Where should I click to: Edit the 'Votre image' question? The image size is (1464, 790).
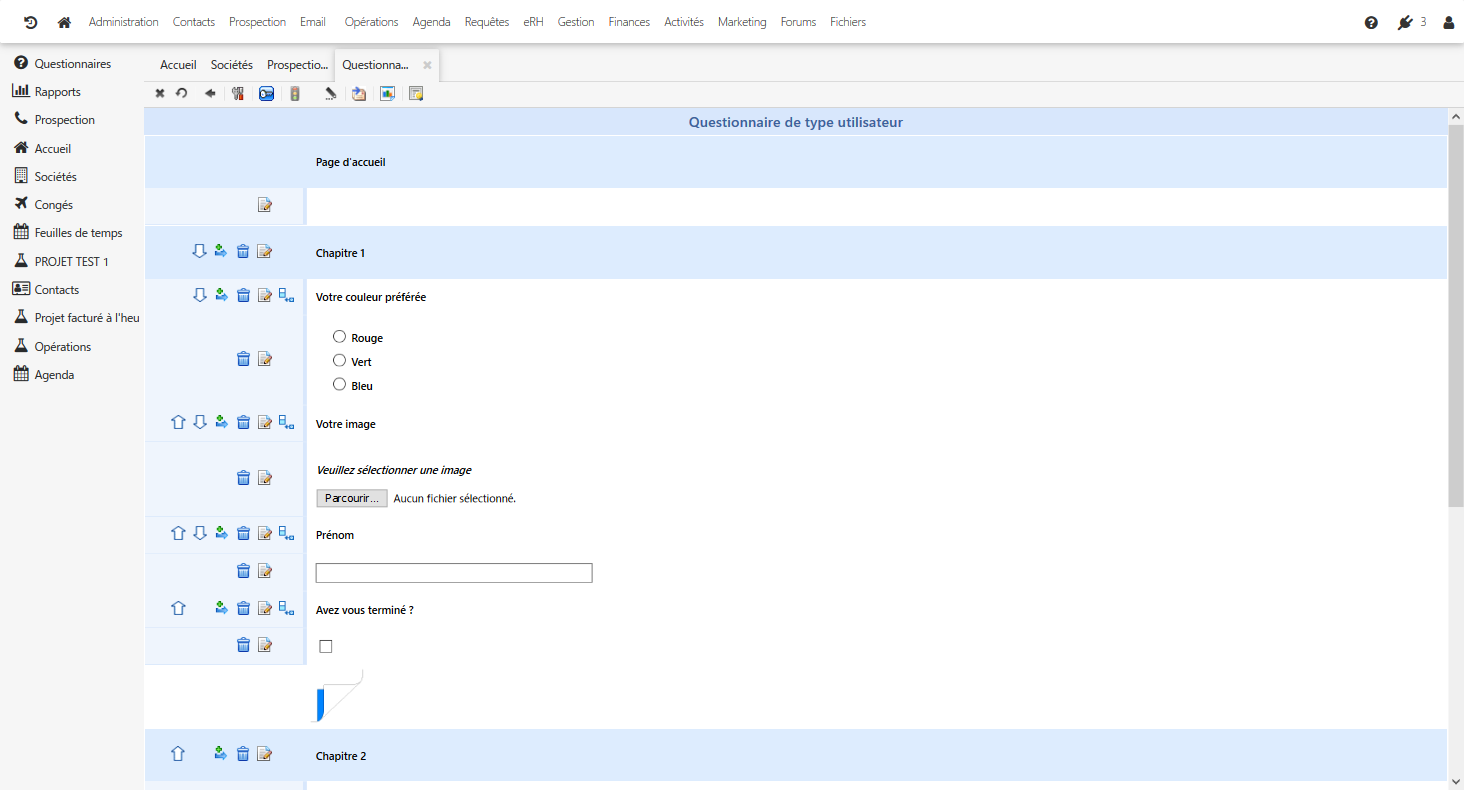(x=265, y=422)
